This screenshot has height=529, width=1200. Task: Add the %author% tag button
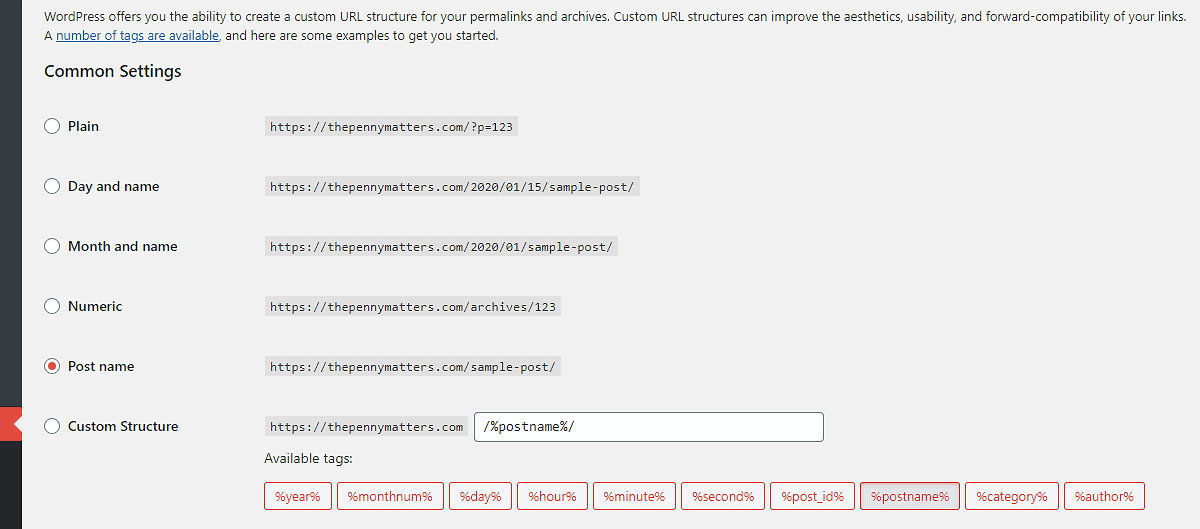pos(1104,496)
